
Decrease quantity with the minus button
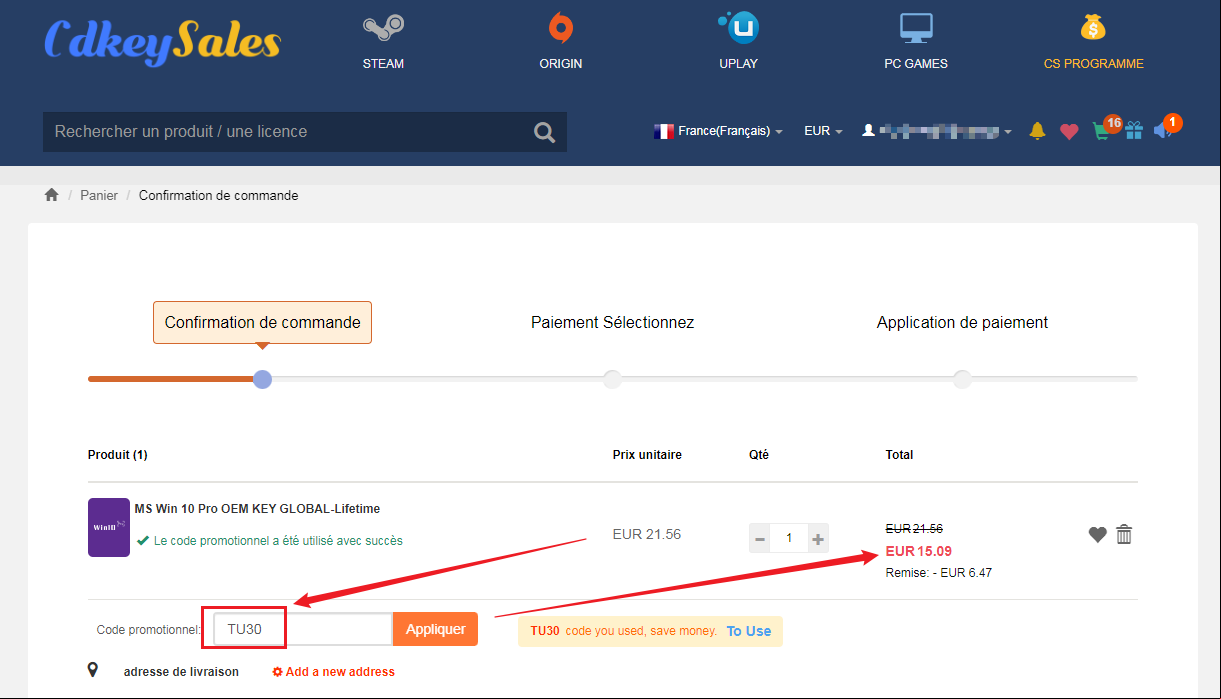point(760,539)
